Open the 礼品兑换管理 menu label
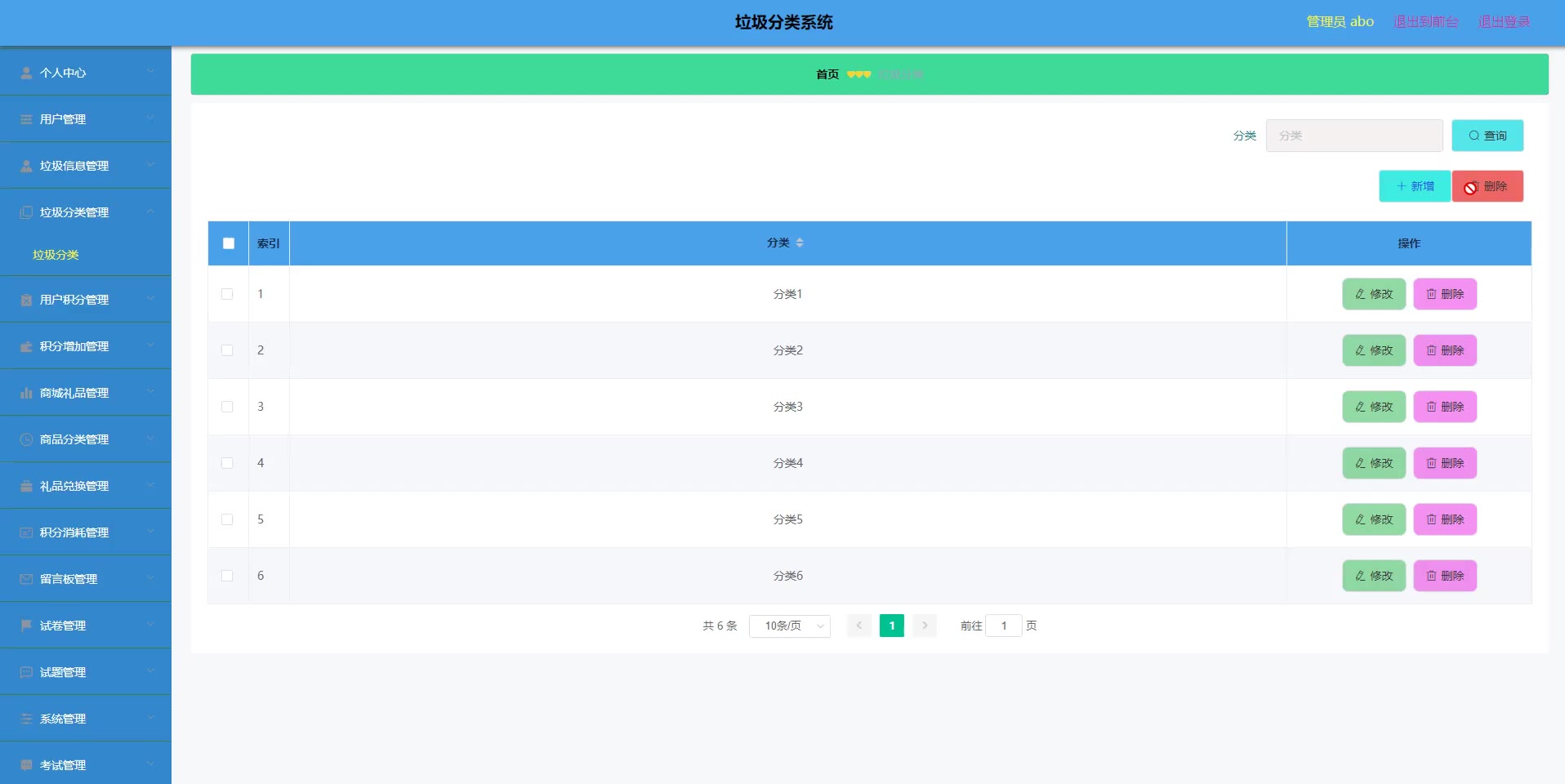1565x784 pixels. pyautogui.click(x=74, y=486)
